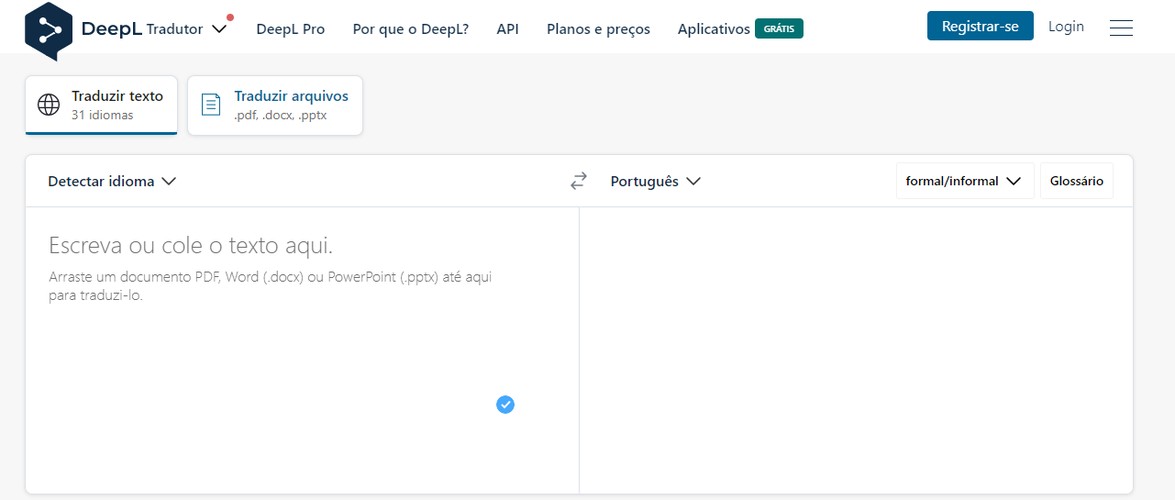Screen dimensions: 1175x500
Task: Expand the Tradutor product dropdown
Action: 187,29
